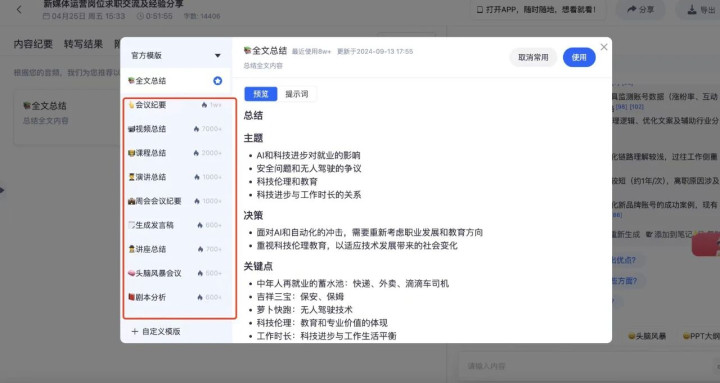Close the template dialog with X
The width and height of the screenshot is (720, 383).
[x=604, y=47]
